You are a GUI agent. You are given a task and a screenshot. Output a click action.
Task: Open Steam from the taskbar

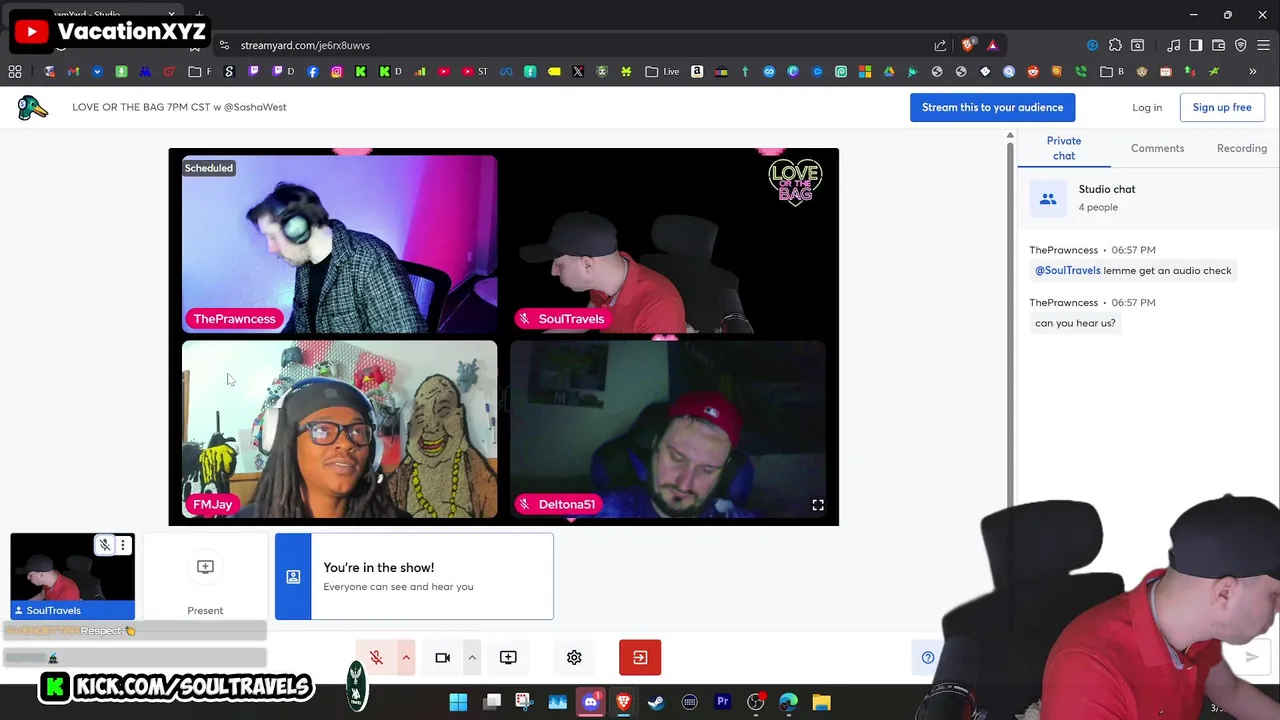click(656, 702)
